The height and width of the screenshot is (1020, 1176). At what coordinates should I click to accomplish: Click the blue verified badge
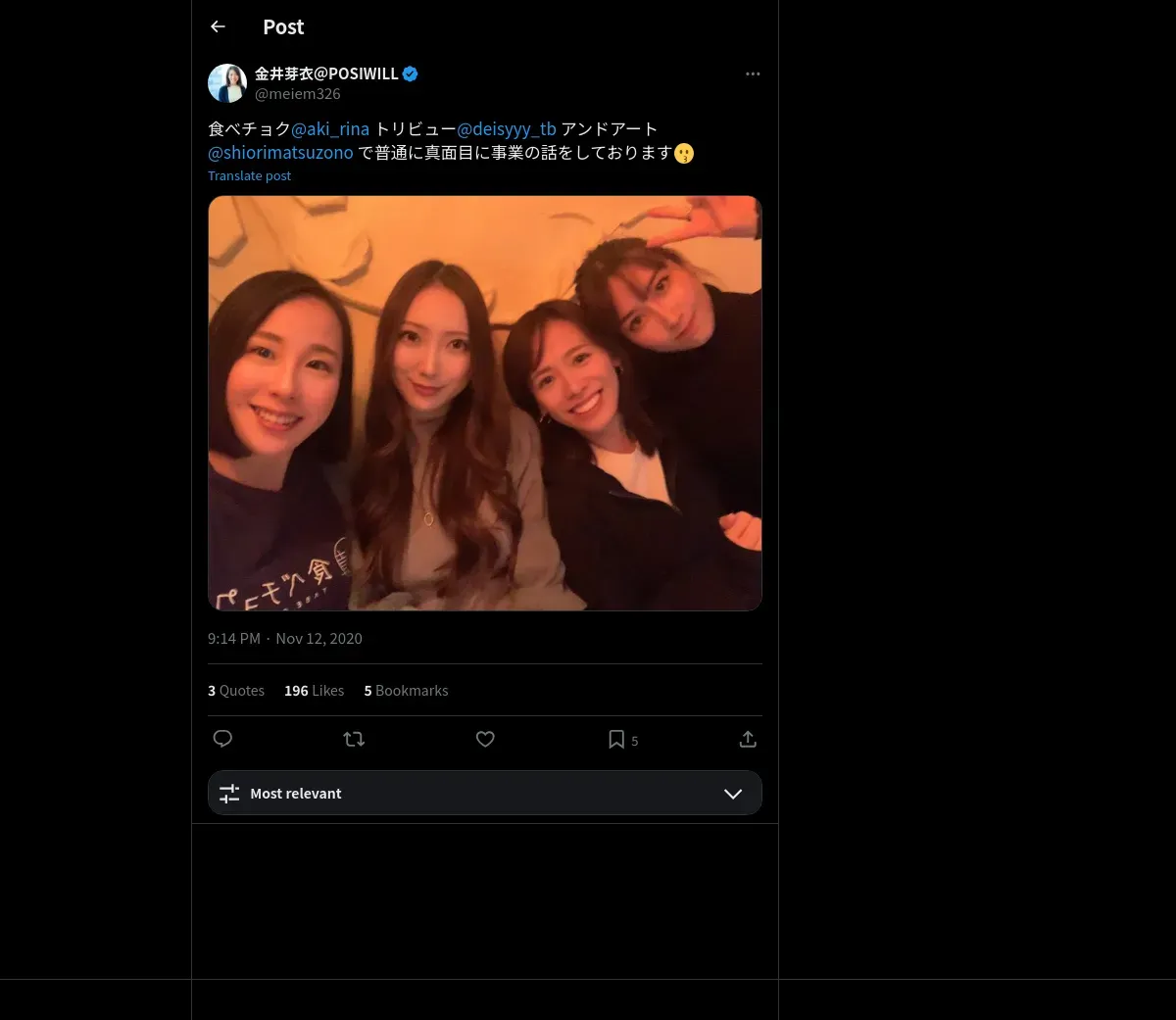[411, 73]
